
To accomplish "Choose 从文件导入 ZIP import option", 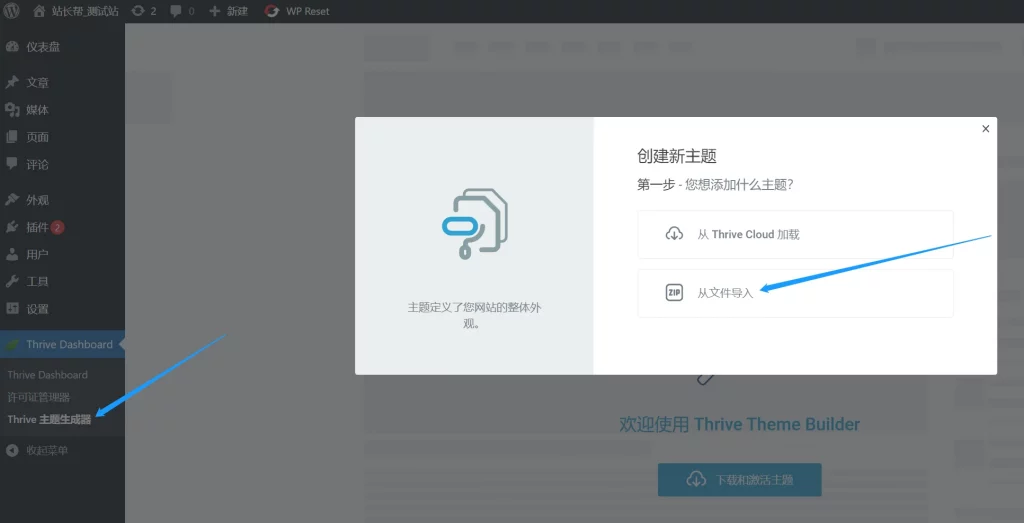I will [795, 293].
